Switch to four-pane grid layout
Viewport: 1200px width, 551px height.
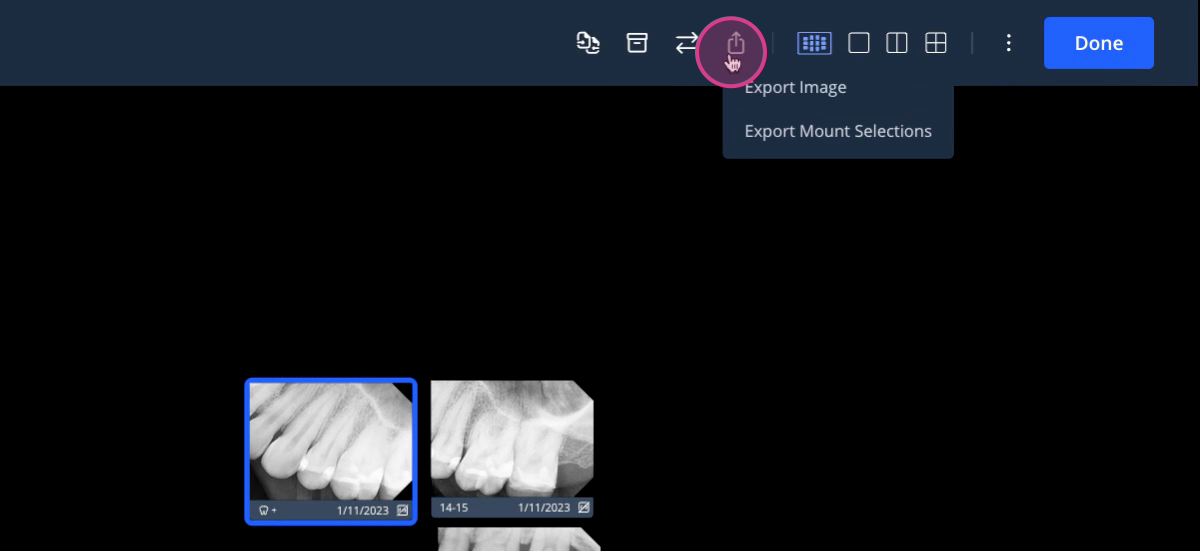click(x=936, y=43)
